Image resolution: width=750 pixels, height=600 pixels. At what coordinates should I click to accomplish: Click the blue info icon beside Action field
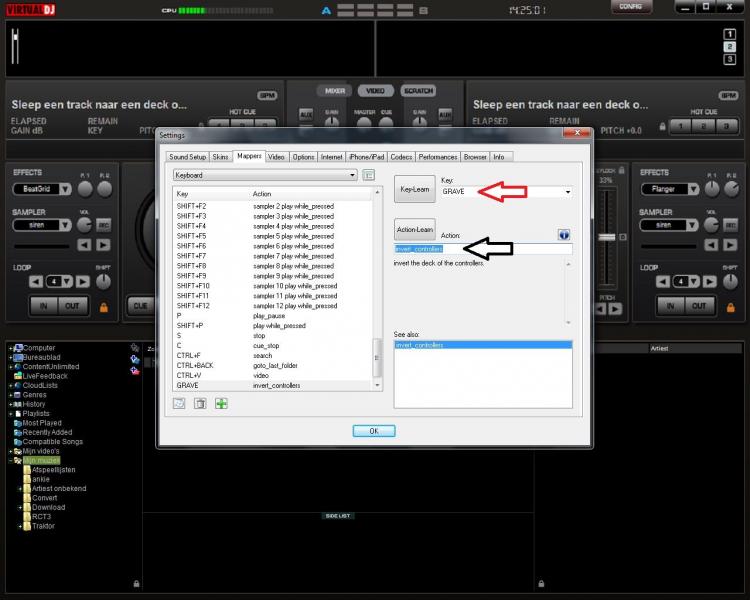pyautogui.click(x=564, y=234)
